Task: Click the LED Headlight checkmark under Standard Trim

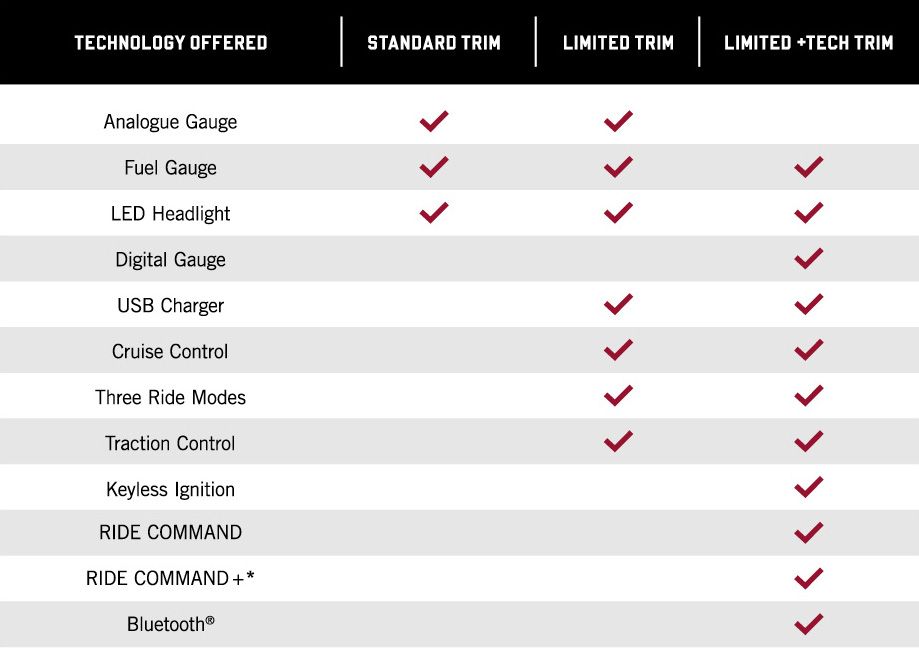Action: coord(434,213)
